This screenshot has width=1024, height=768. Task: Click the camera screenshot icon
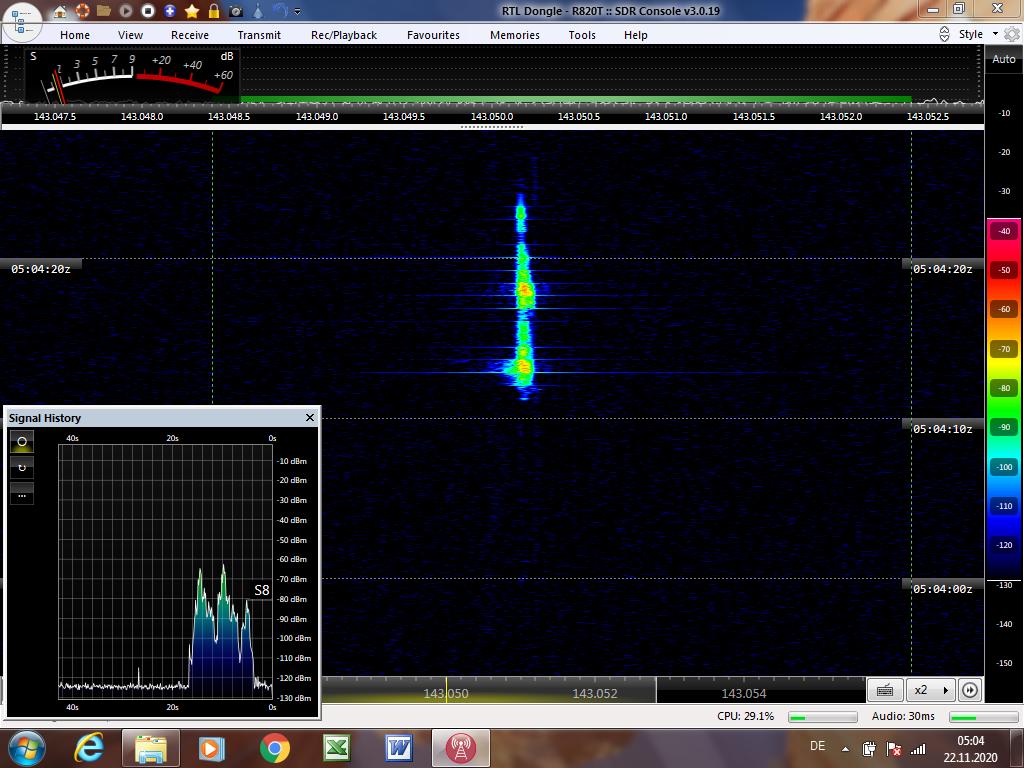click(236, 11)
